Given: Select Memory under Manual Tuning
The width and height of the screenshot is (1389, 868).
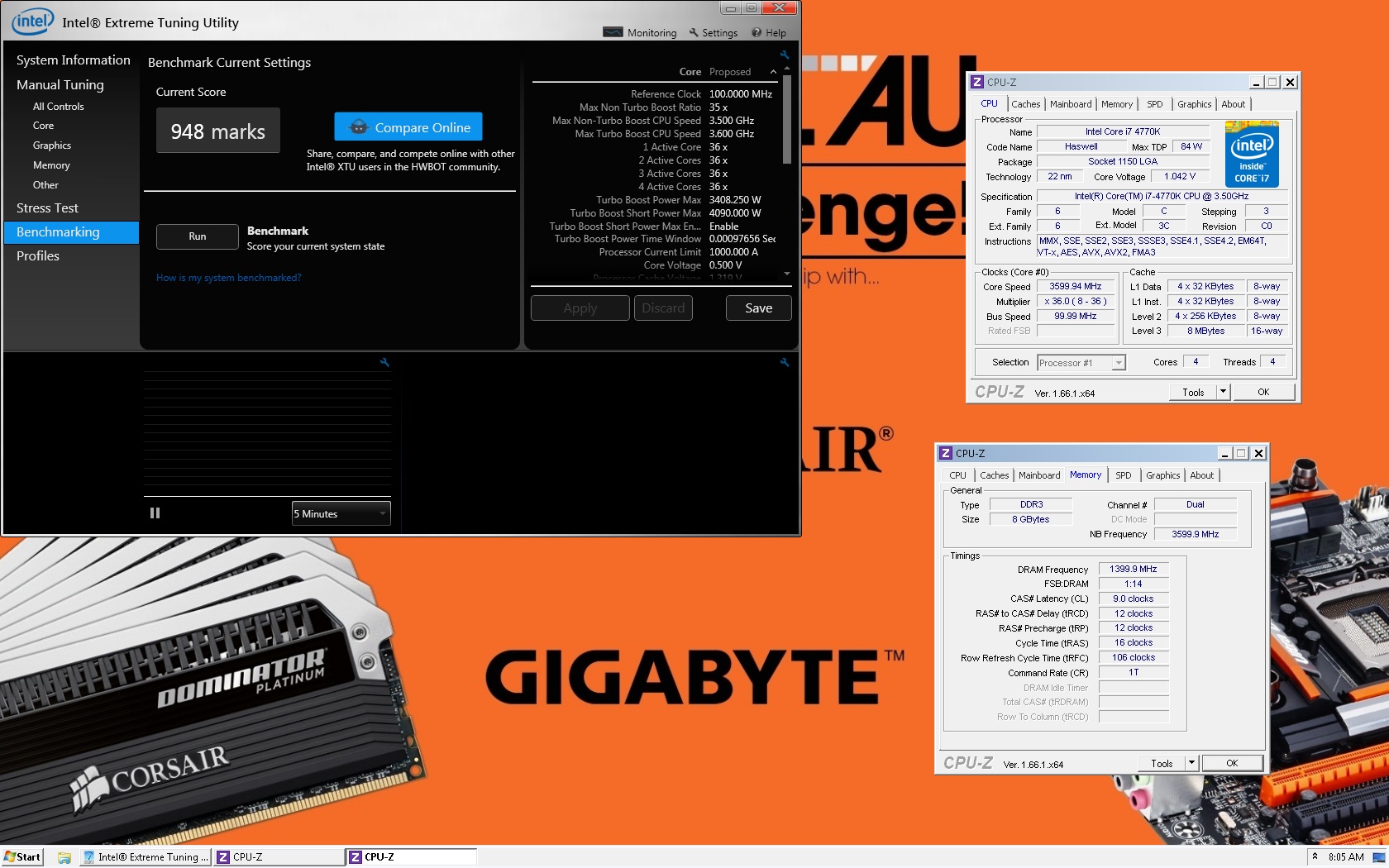Looking at the screenshot, I should click(x=51, y=165).
